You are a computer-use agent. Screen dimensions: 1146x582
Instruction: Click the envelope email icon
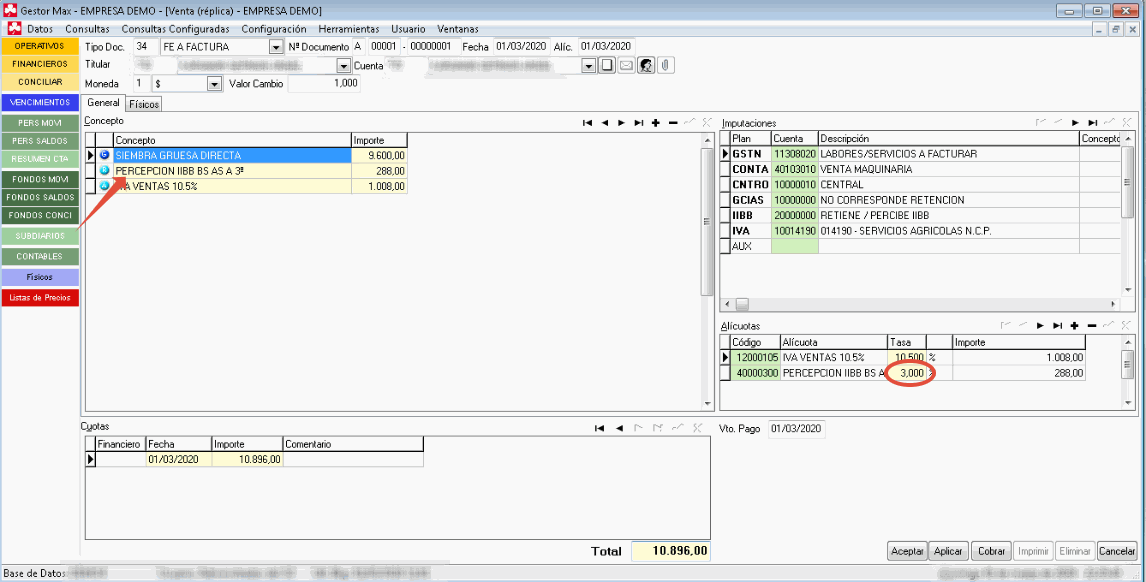coord(626,66)
